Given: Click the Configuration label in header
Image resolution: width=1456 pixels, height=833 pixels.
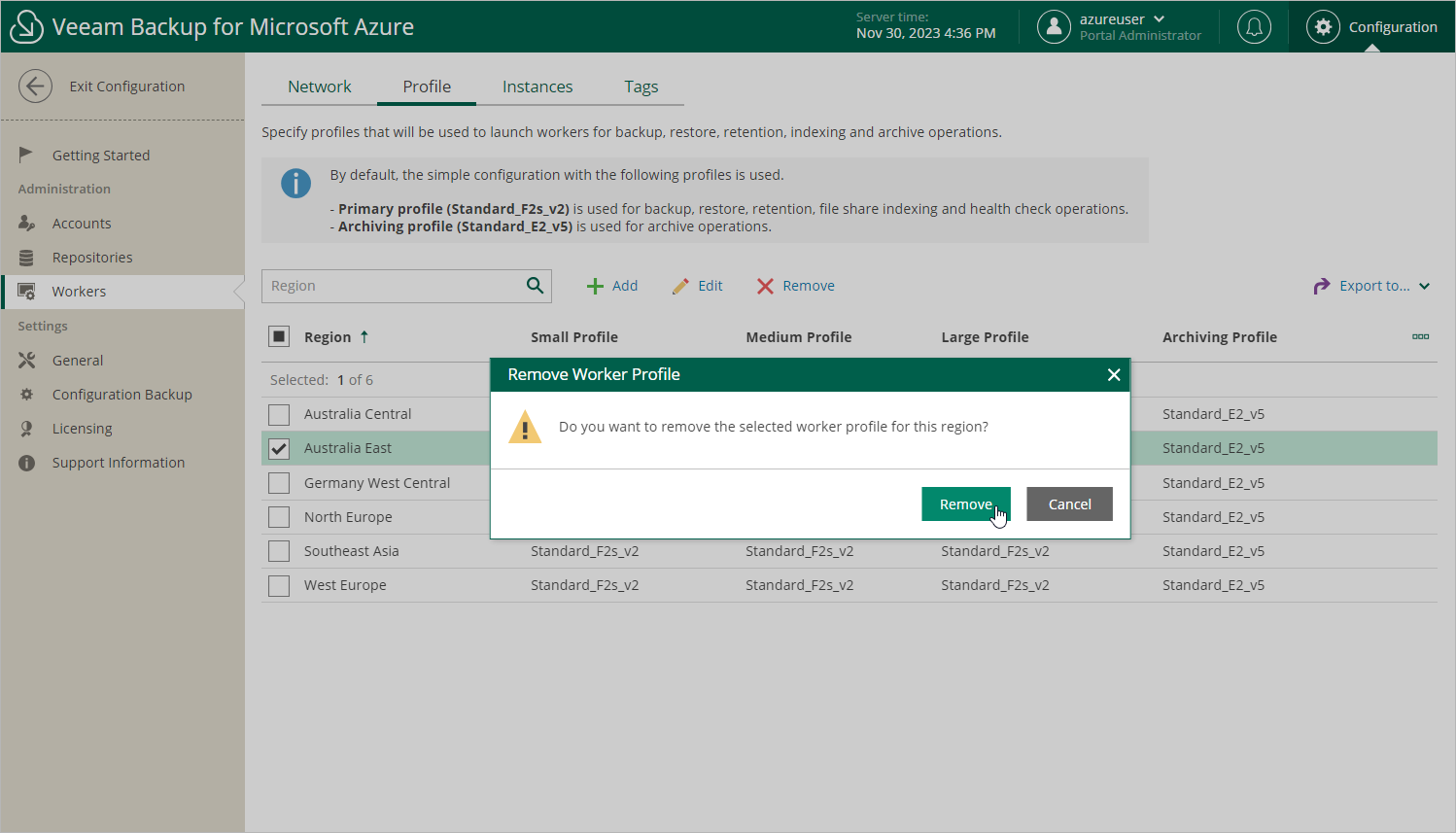Looking at the screenshot, I should [1393, 27].
